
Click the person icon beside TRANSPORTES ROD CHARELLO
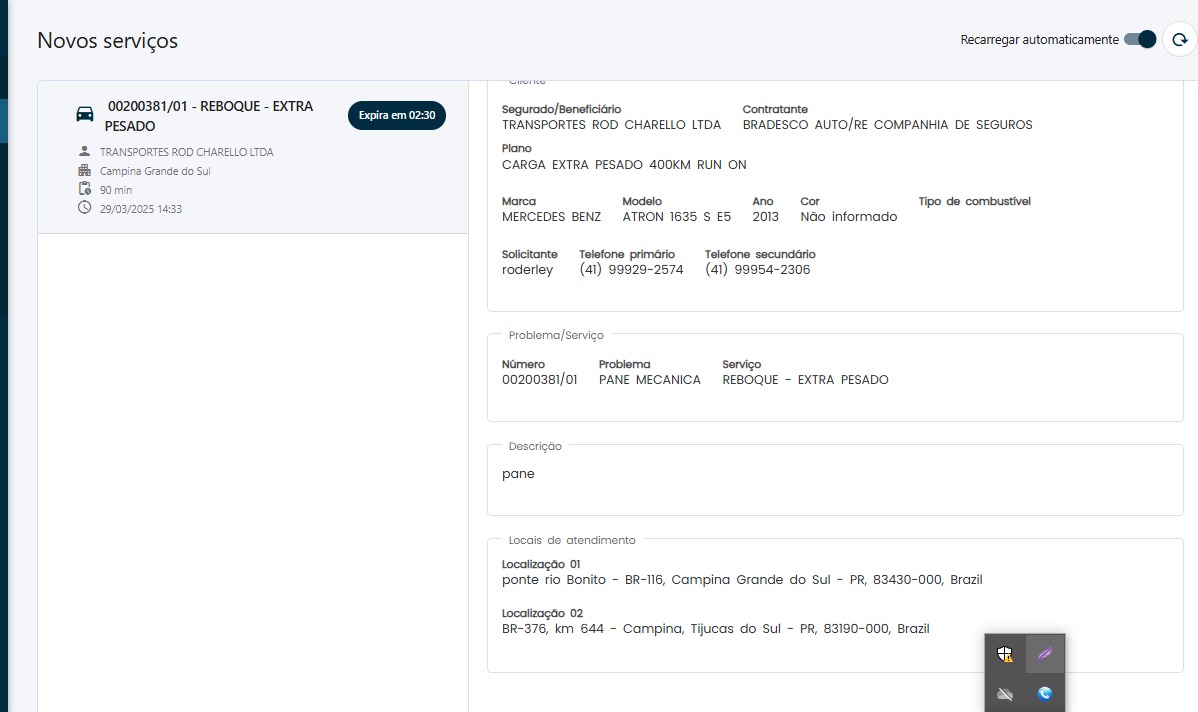point(84,151)
